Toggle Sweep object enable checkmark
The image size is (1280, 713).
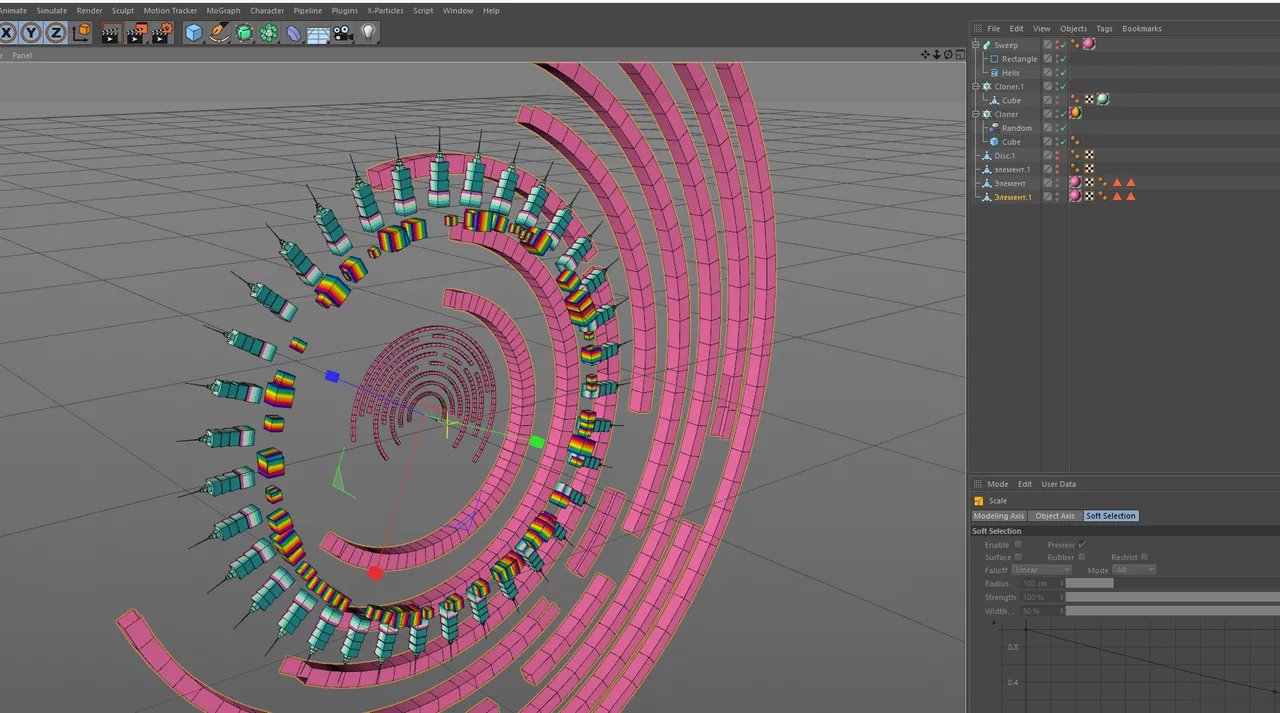pyautogui.click(x=1063, y=45)
